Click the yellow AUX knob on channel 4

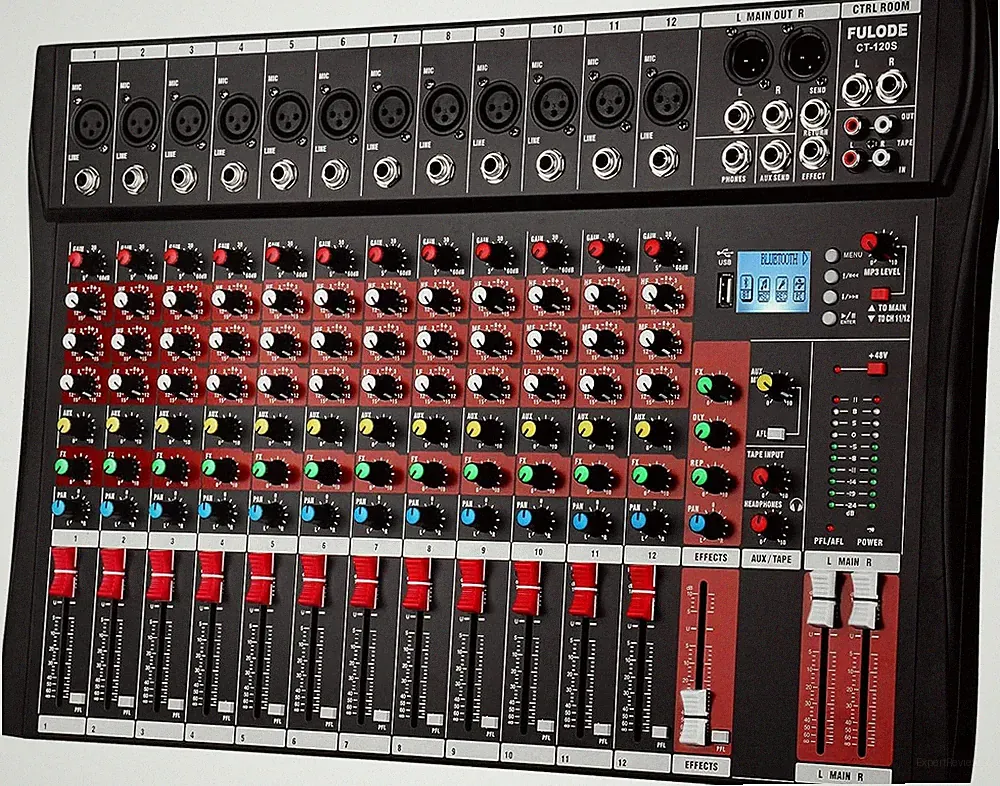[217, 428]
